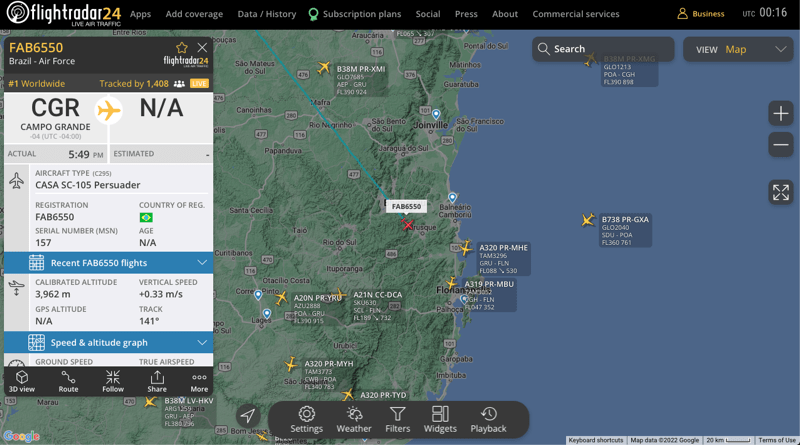Click the locate-me arrow button
Viewport: 800px width, 445px height.
coord(248,415)
